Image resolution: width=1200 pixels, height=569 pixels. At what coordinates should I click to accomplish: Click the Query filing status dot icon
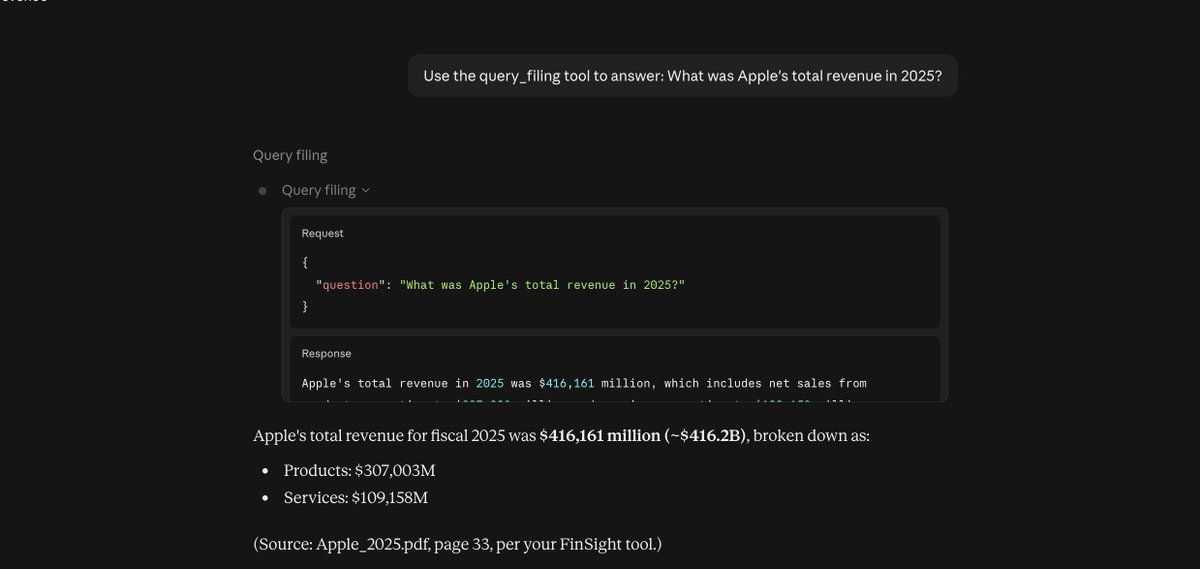pyautogui.click(x=262, y=190)
